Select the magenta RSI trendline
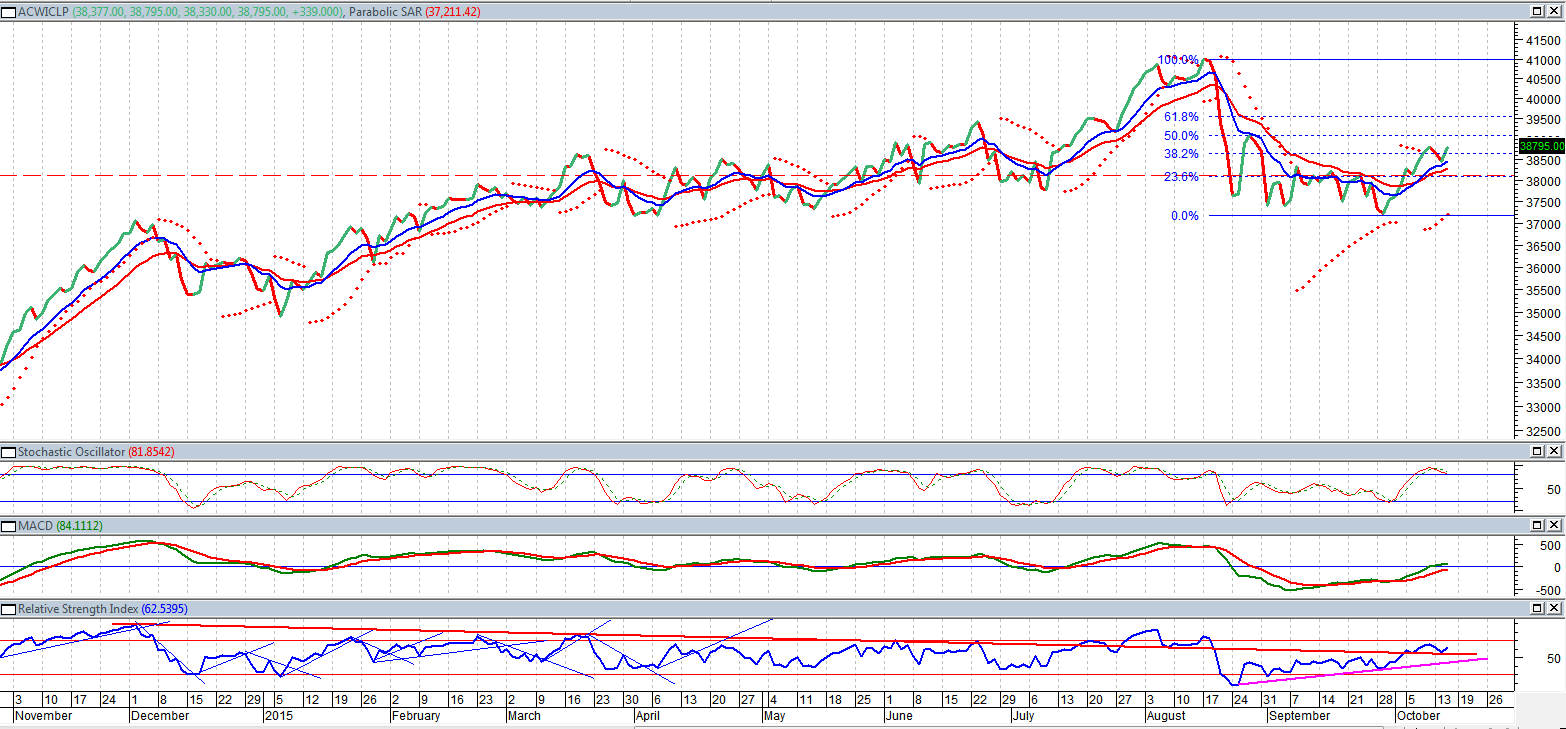The height and width of the screenshot is (729, 1566). pyautogui.click(x=1380, y=672)
